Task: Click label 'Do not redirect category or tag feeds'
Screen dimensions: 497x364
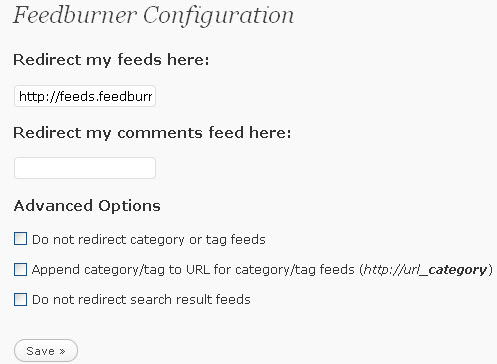Action: click(x=149, y=240)
